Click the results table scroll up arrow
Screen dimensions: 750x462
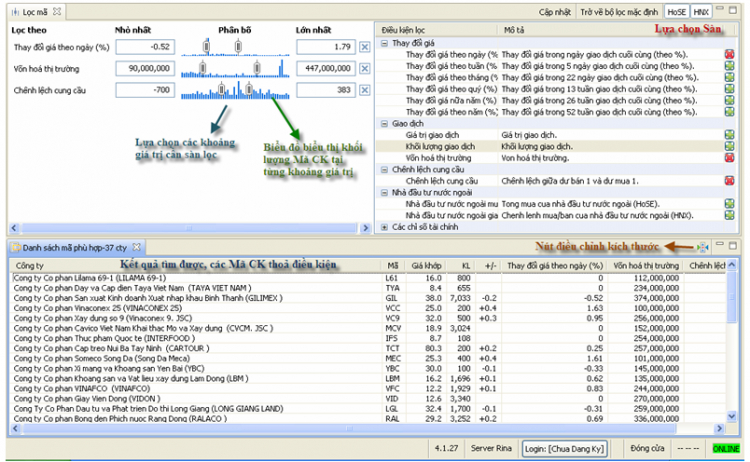731,264
